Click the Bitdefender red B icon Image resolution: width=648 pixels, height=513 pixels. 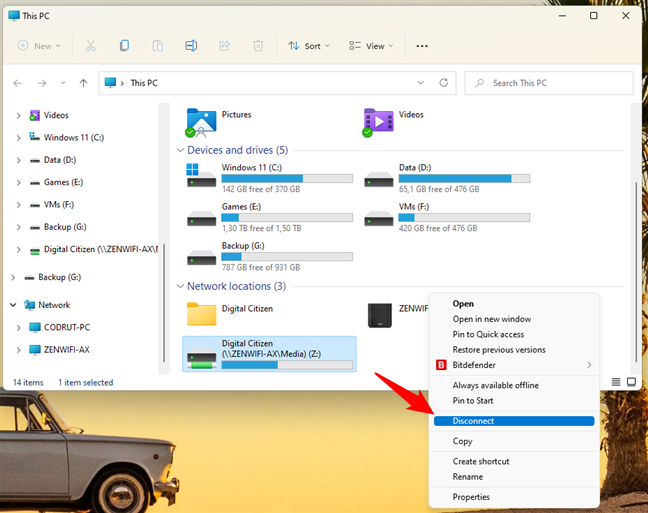point(441,365)
